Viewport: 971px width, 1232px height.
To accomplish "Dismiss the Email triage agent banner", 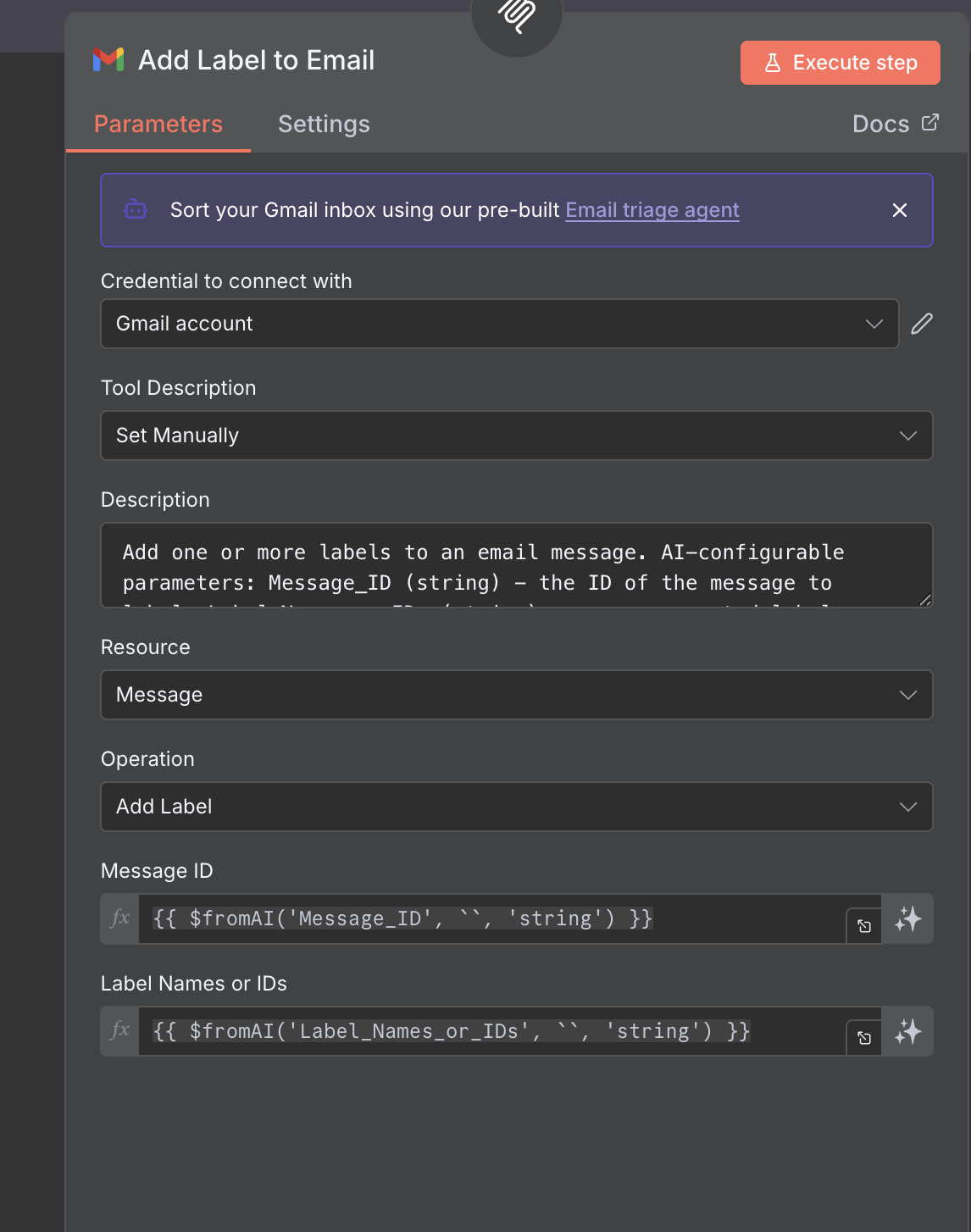I will (900, 210).
